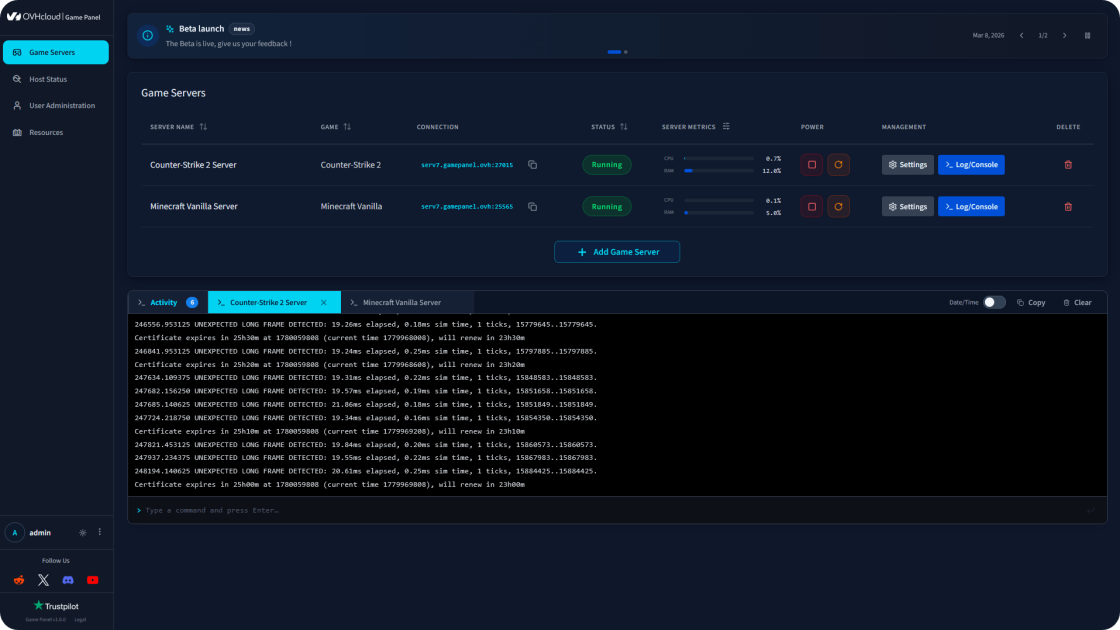Image resolution: width=1120 pixels, height=630 pixels.
Task: Toggle the Date/Time switch in console
Action: (994, 302)
